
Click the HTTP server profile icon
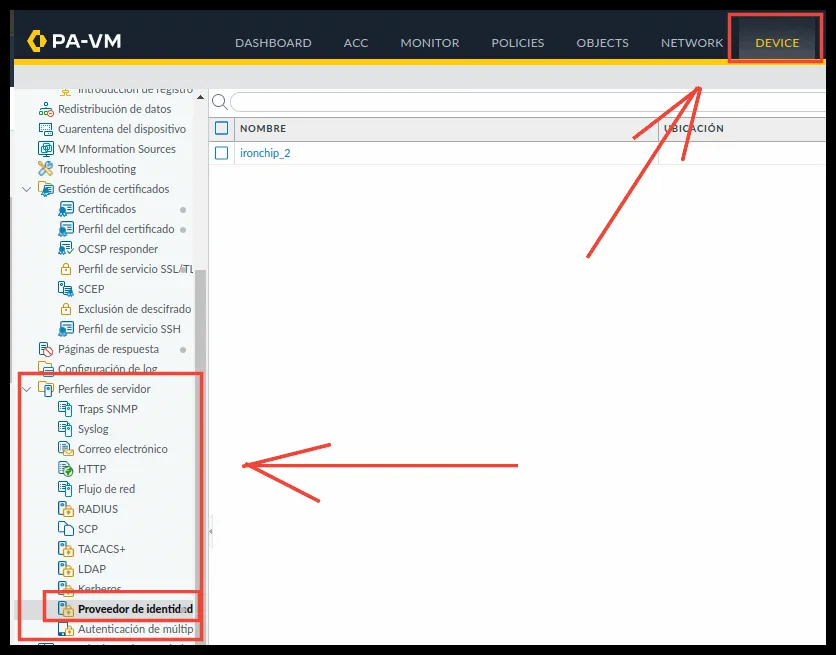pyautogui.click(x=65, y=469)
